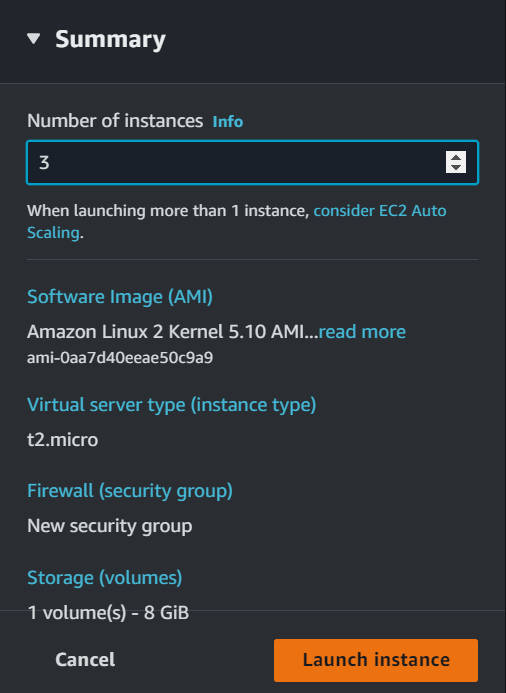Open Virtual server type (instance type) link

point(171,405)
